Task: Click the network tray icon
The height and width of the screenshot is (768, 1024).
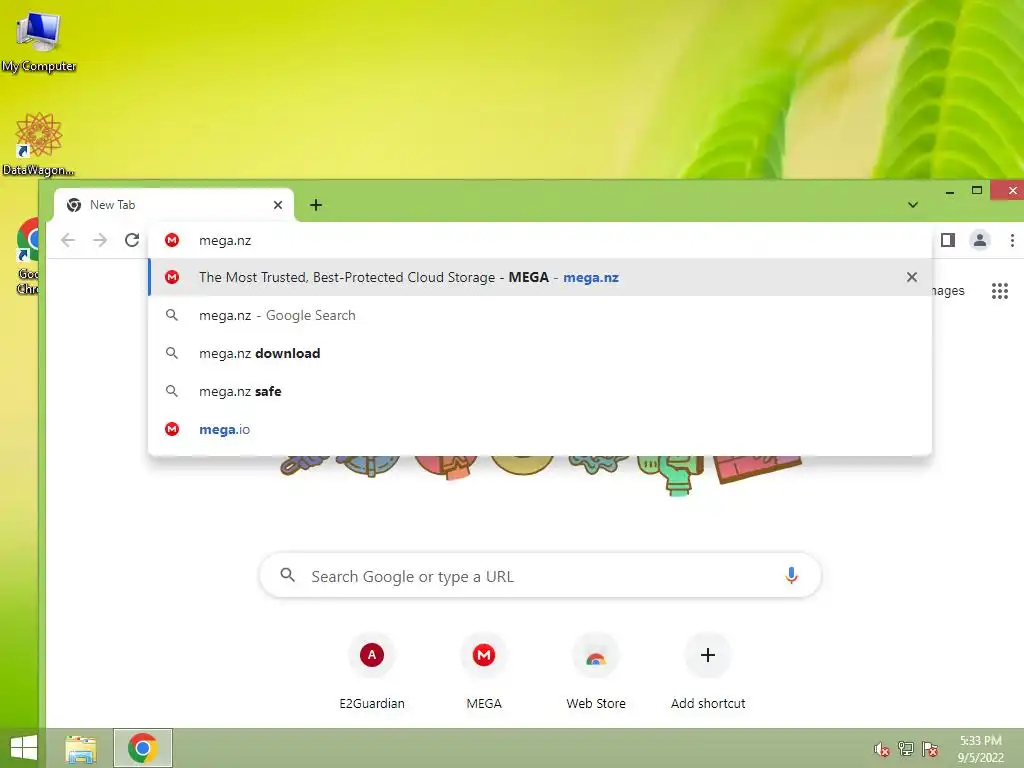Action: pyautogui.click(x=906, y=749)
